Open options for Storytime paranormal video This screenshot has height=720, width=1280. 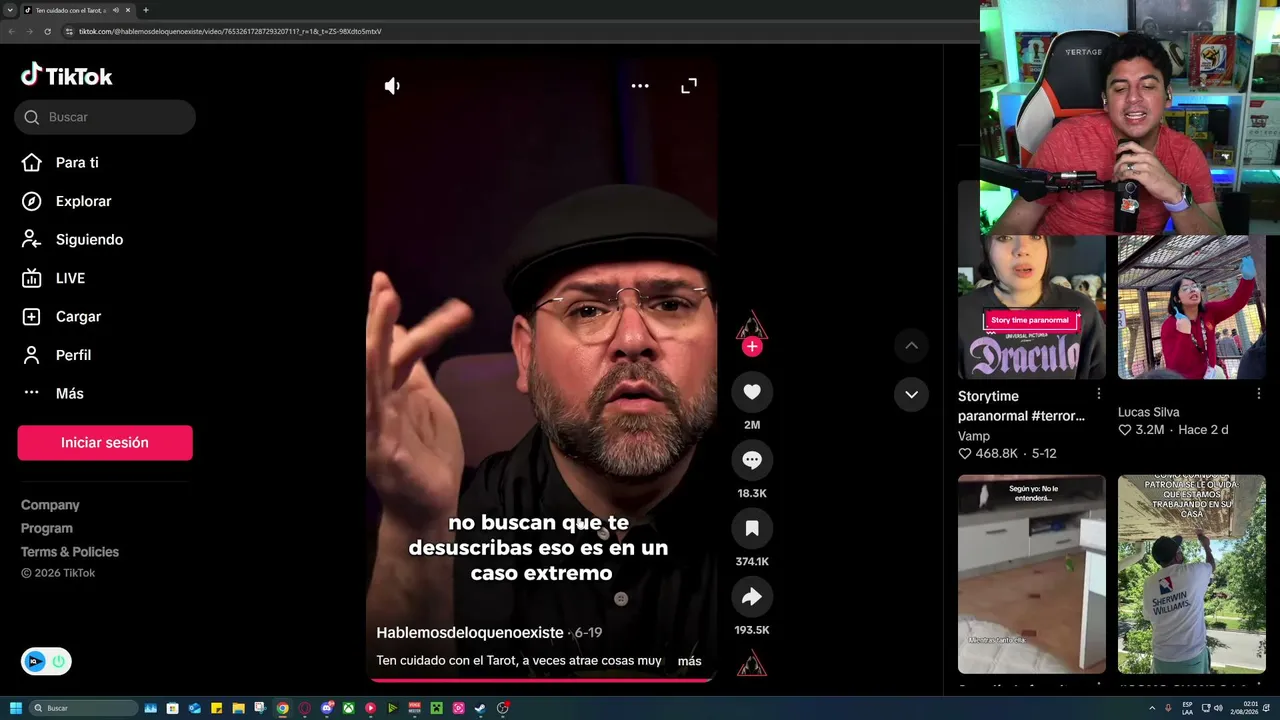pyautogui.click(x=1099, y=394)
